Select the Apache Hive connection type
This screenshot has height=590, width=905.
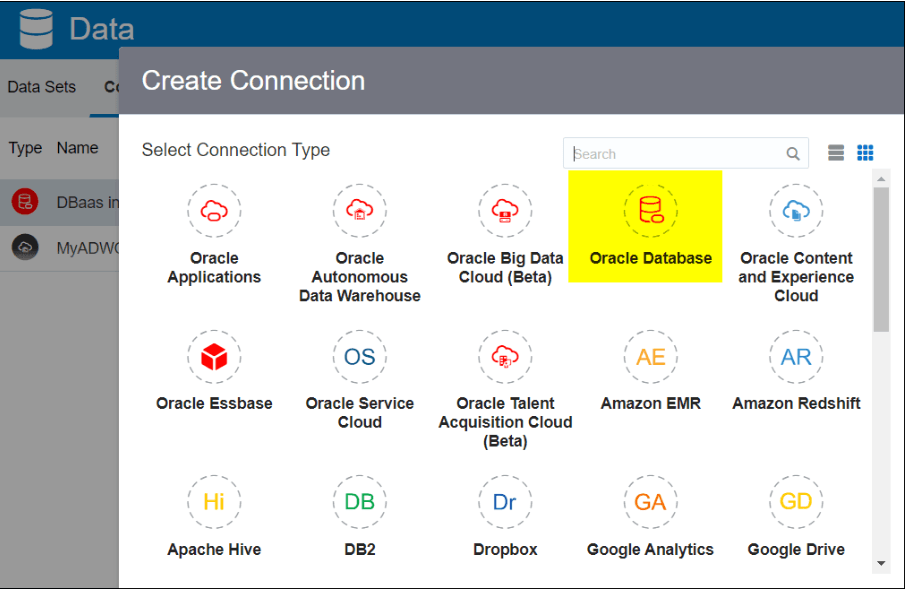(214, 502)
